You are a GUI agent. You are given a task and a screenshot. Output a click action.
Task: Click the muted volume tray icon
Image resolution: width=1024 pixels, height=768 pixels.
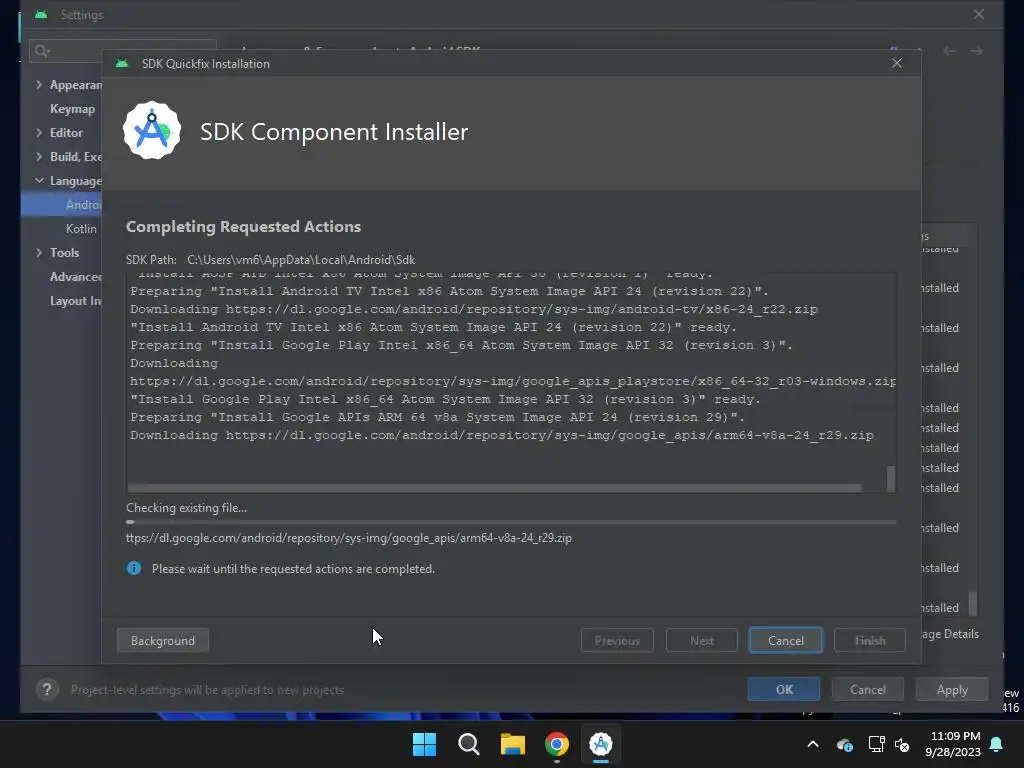point(902,744)
